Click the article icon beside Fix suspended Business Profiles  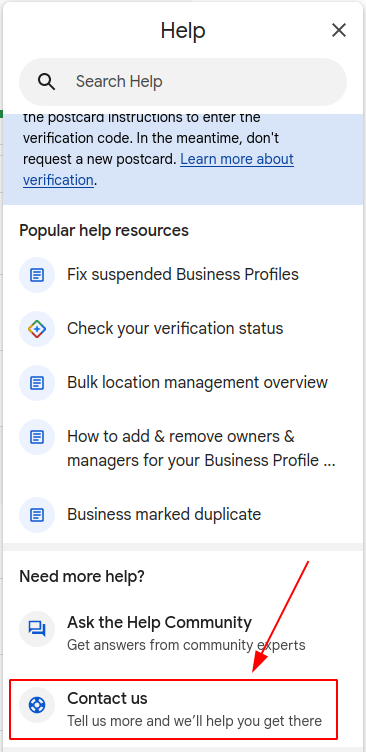coord(37,275)
